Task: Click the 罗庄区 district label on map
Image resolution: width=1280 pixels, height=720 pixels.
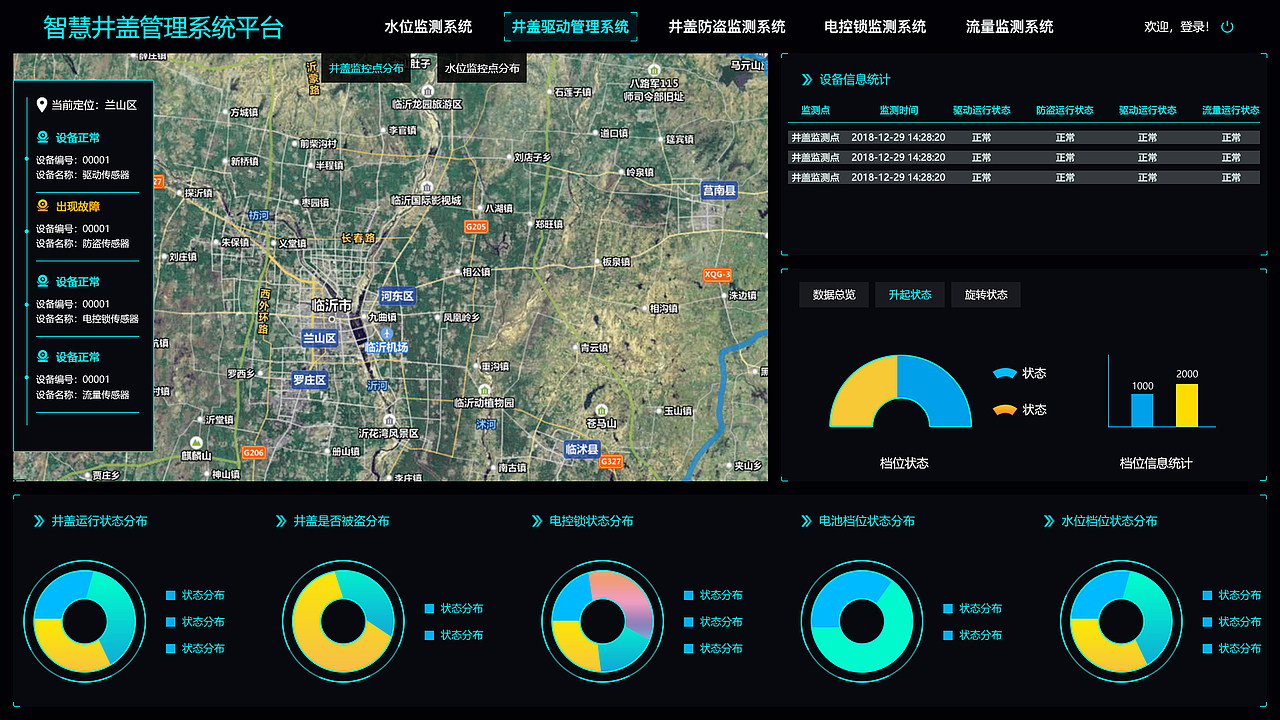Action: pos(309,380)
